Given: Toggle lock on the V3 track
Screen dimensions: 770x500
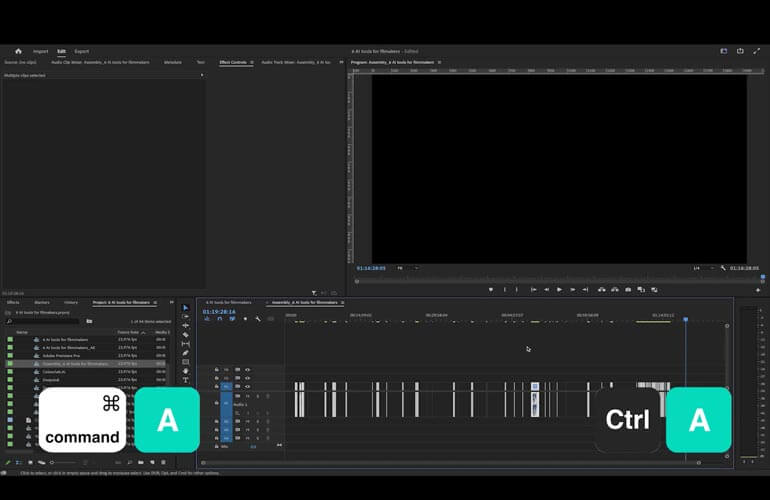Looking at the screenshot, I should click(217, 370).
